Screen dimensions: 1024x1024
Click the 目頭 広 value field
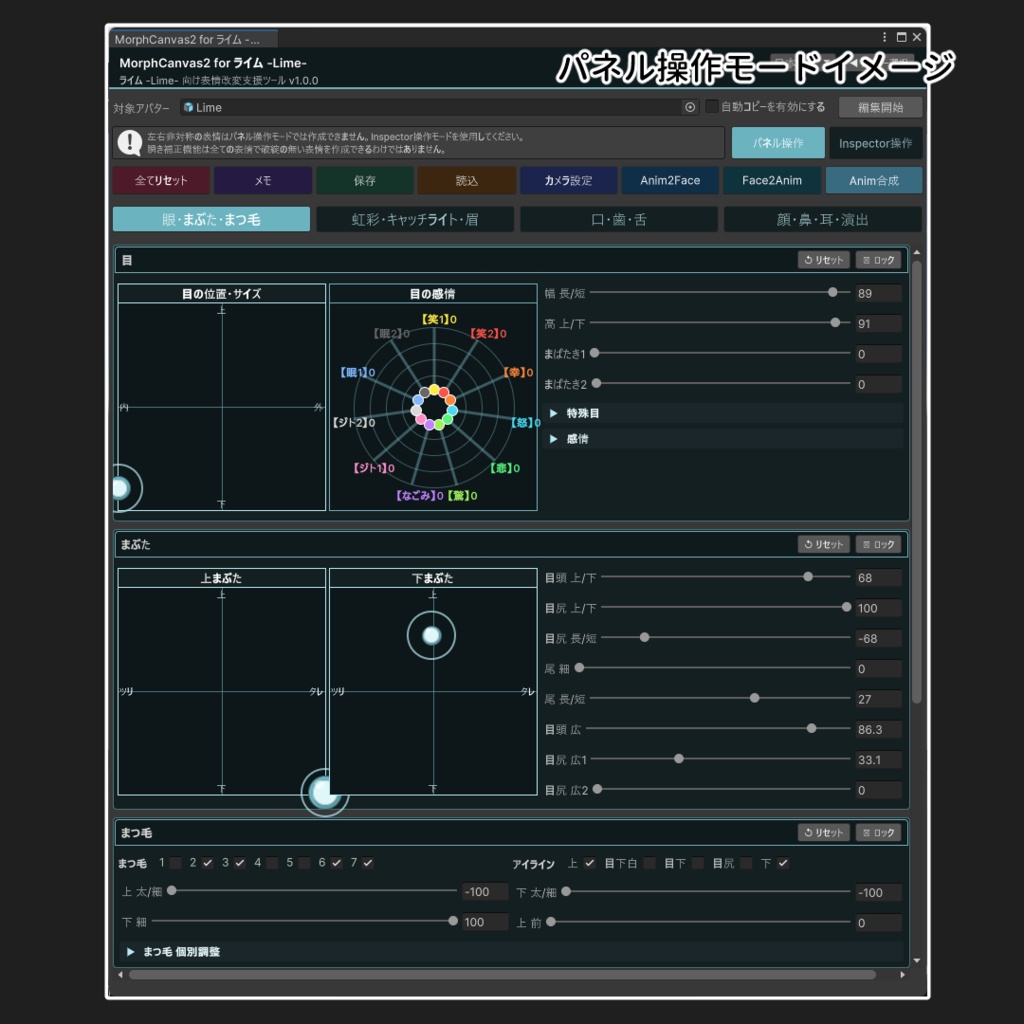[878, 729]
